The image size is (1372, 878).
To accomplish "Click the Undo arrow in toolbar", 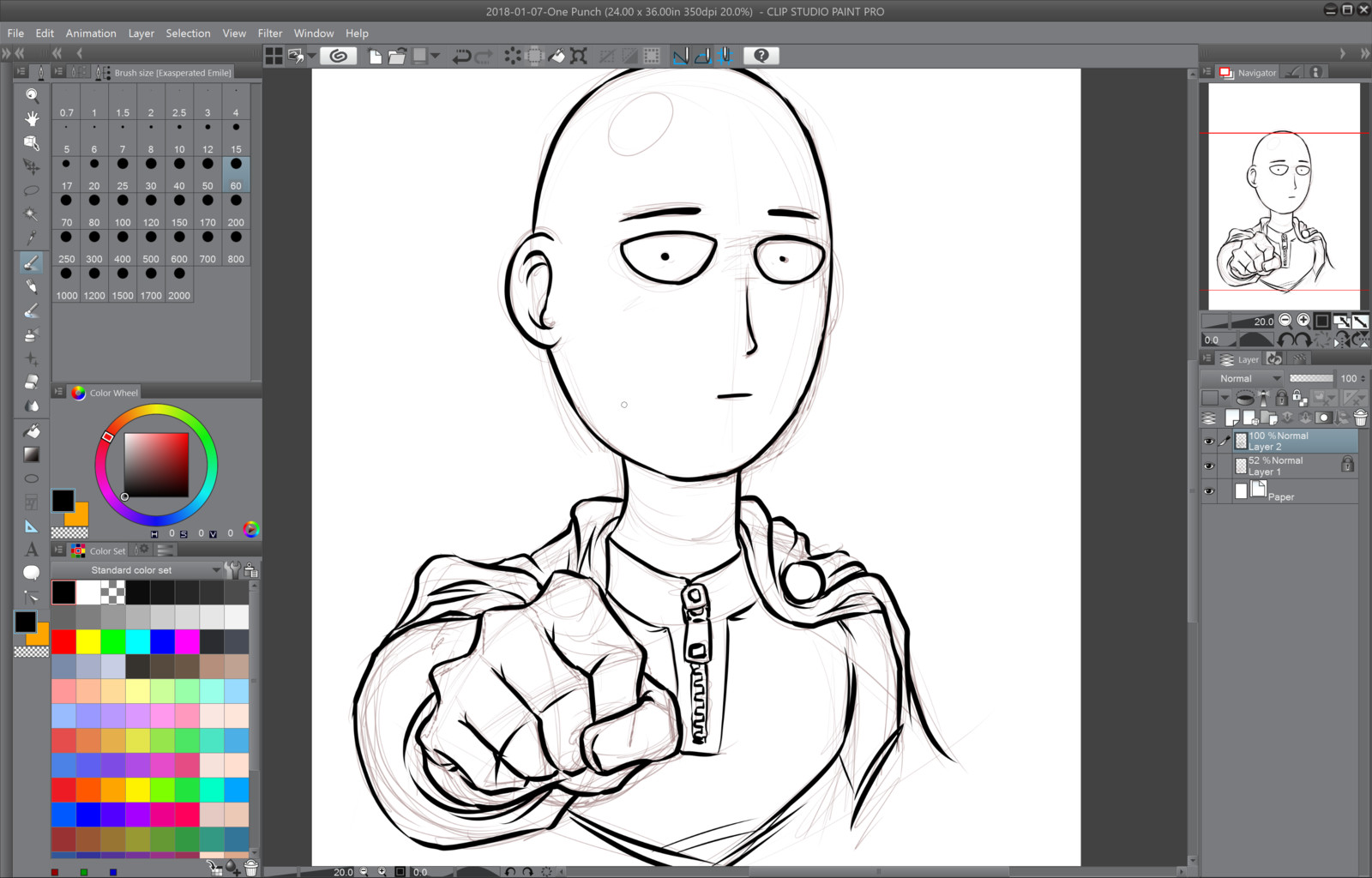I will pos(461,56).
